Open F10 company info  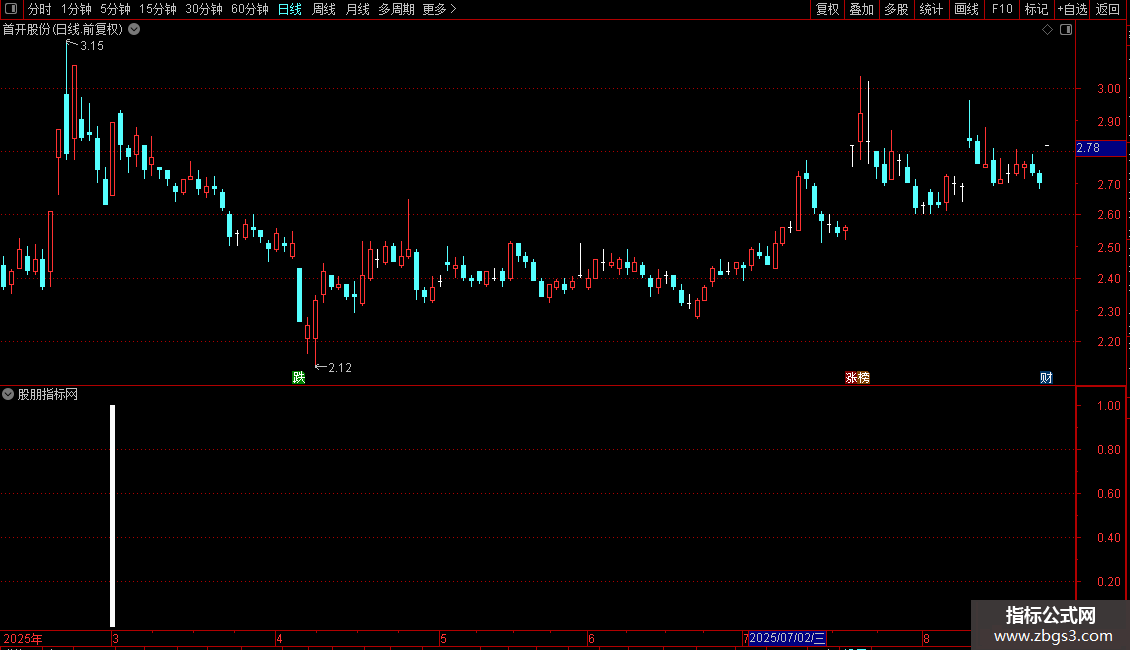[x=1002, y=9]
